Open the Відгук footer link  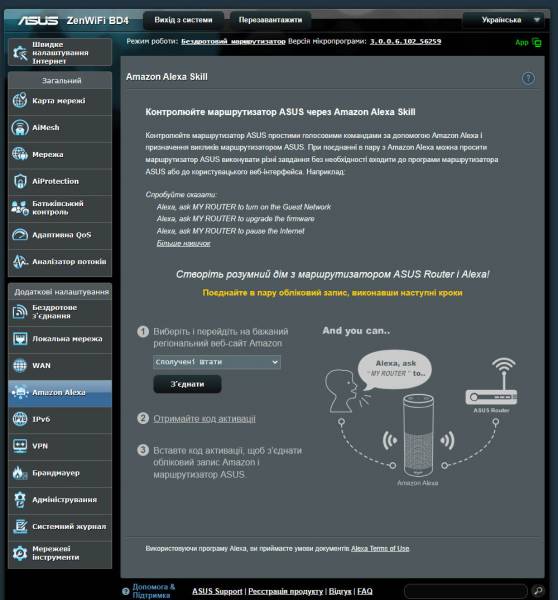tap(340, 591)
